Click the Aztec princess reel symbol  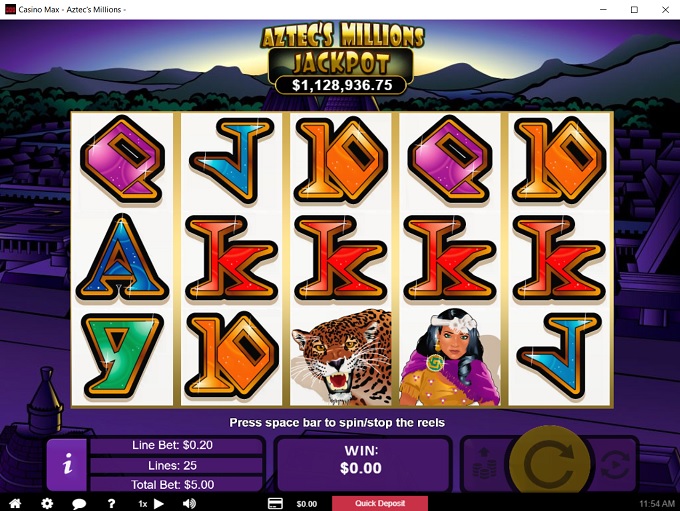(450, 357)
